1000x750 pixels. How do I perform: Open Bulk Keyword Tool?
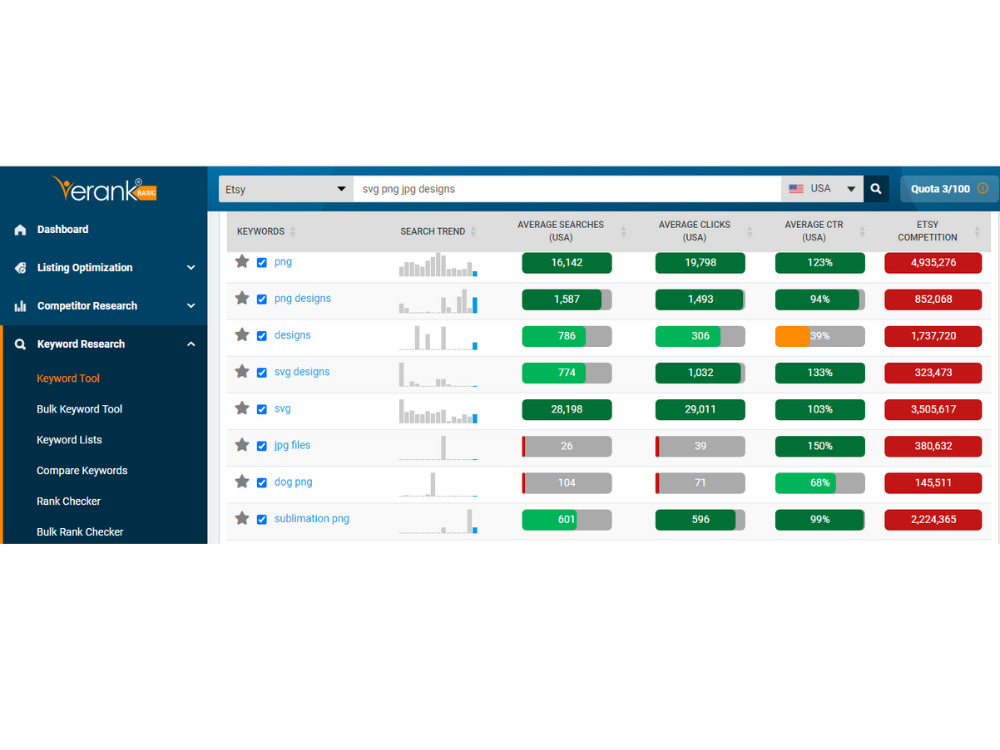pos(79,409)
